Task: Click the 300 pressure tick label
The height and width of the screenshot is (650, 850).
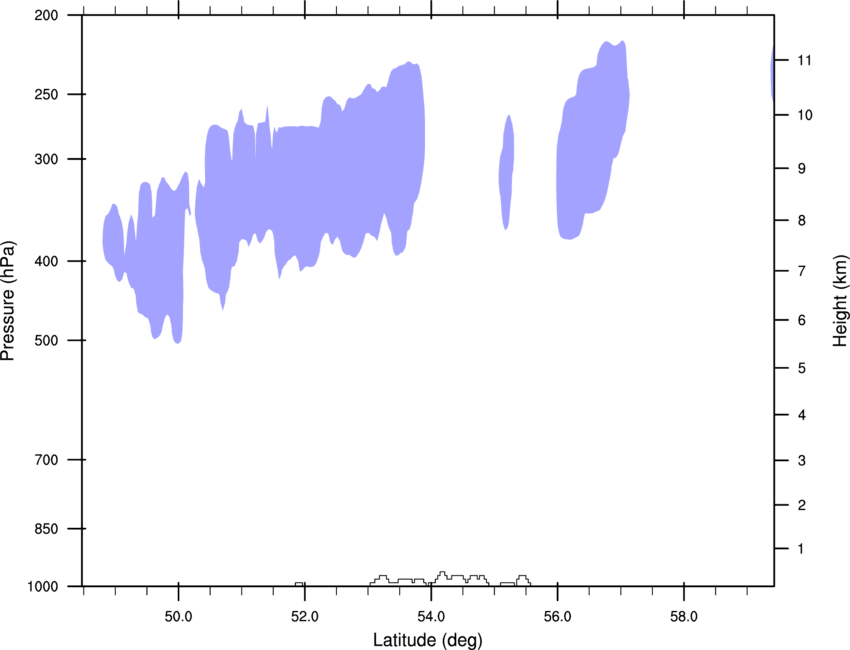Action: (46, 159)
